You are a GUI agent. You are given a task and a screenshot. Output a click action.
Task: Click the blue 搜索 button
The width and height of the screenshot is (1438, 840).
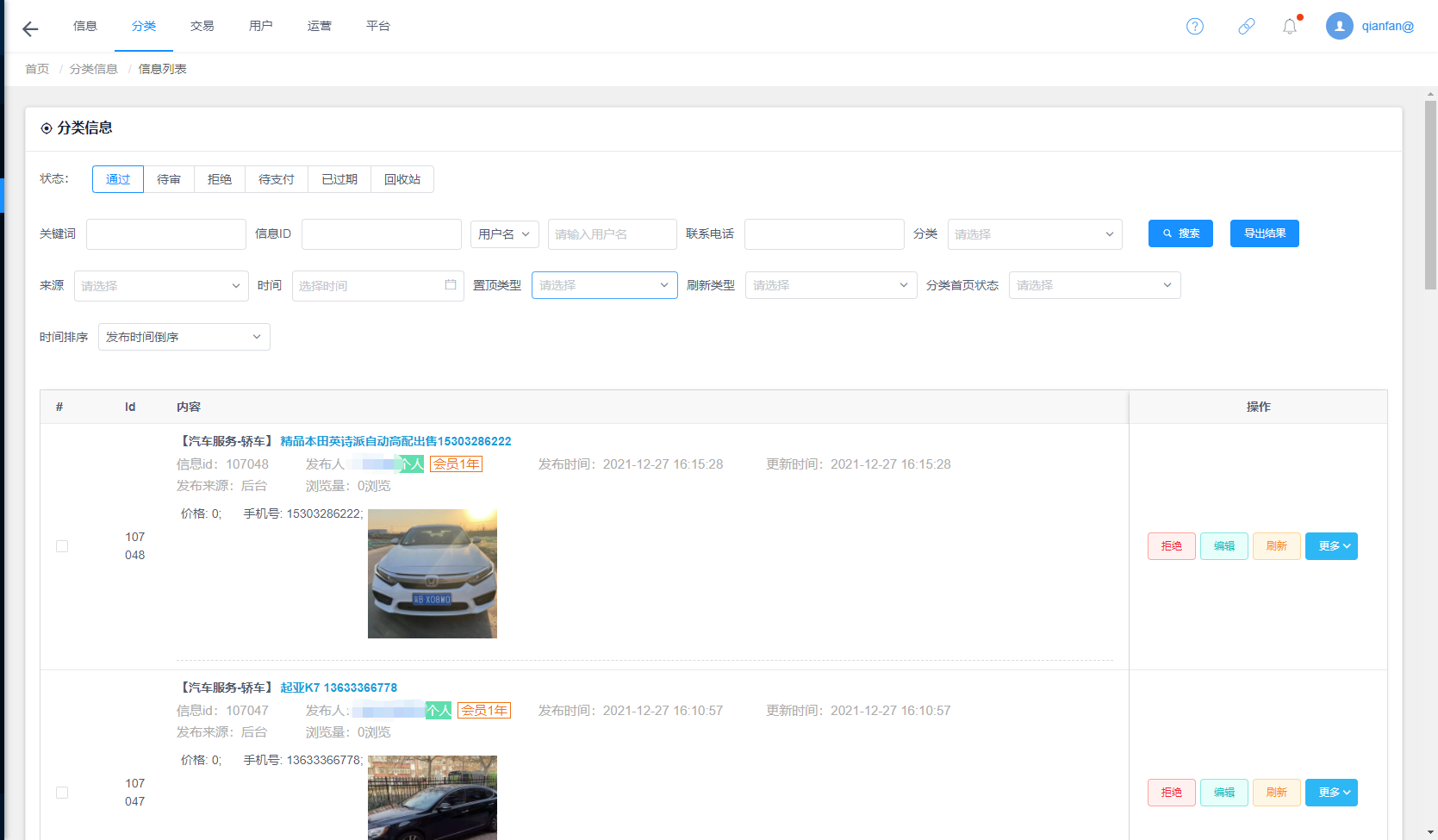pos(1180,233)
